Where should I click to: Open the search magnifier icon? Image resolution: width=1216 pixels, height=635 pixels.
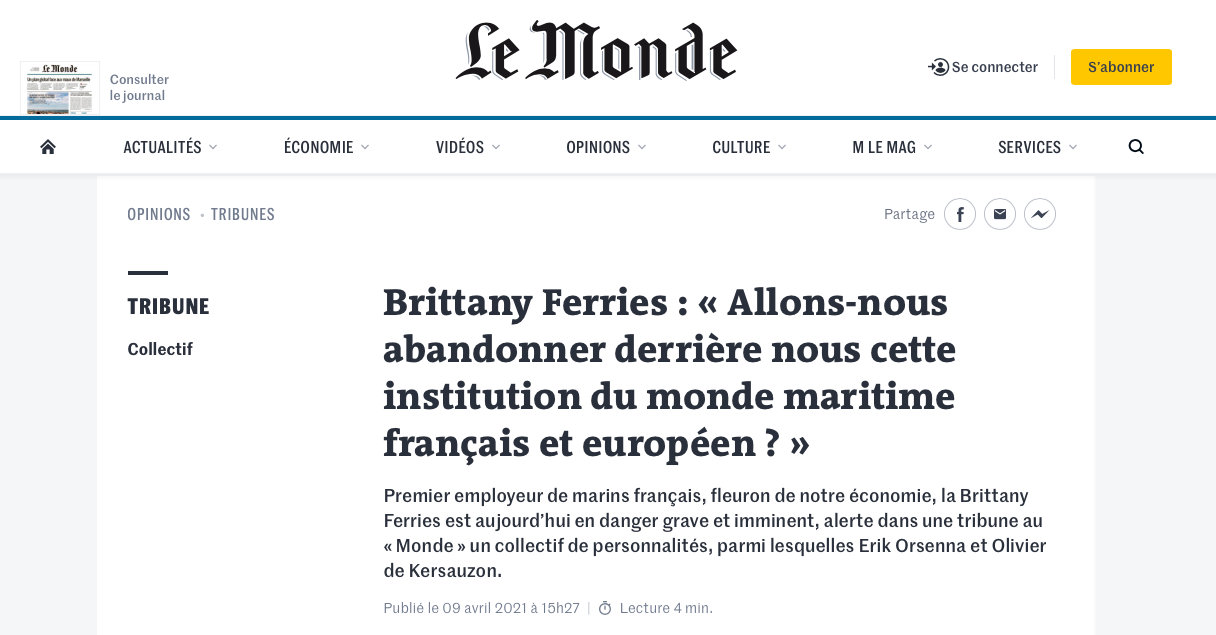click(1136, 147)
